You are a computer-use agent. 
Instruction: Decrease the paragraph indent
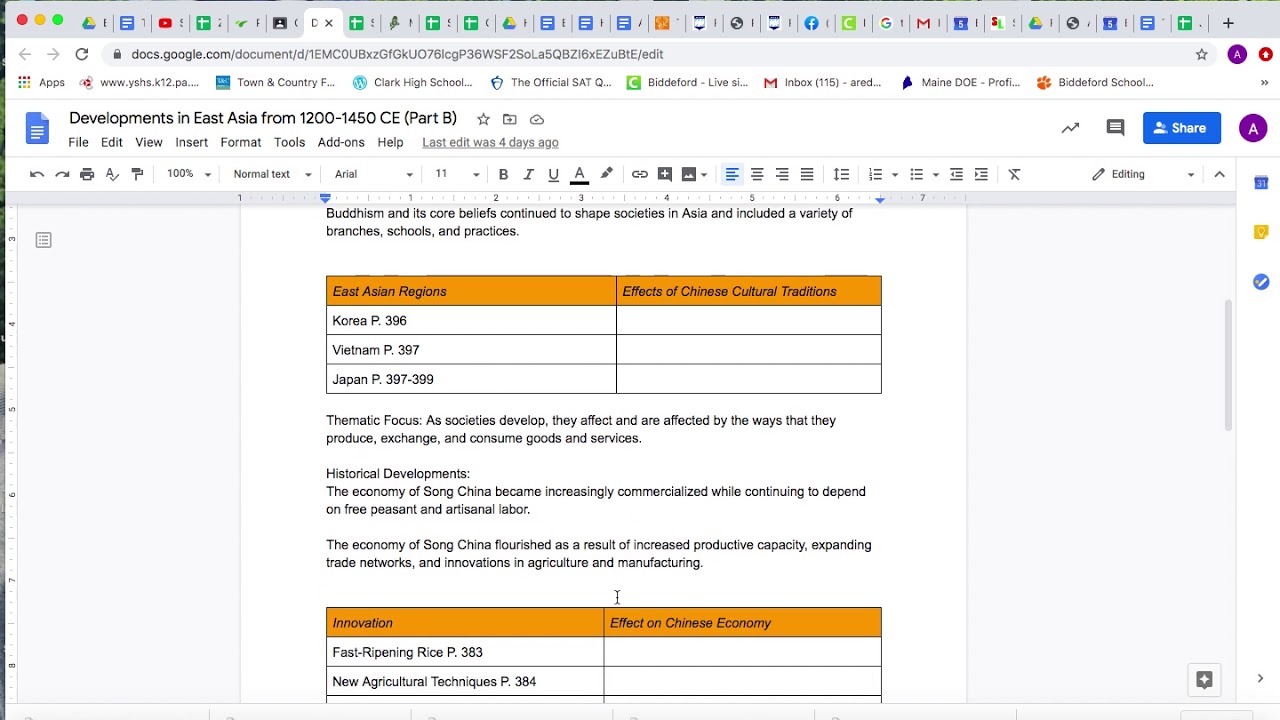coord(956,174)
